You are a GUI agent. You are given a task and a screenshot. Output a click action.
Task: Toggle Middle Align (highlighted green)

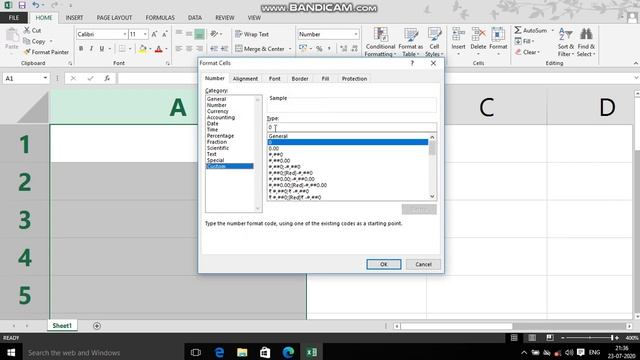tap(199, 34)
